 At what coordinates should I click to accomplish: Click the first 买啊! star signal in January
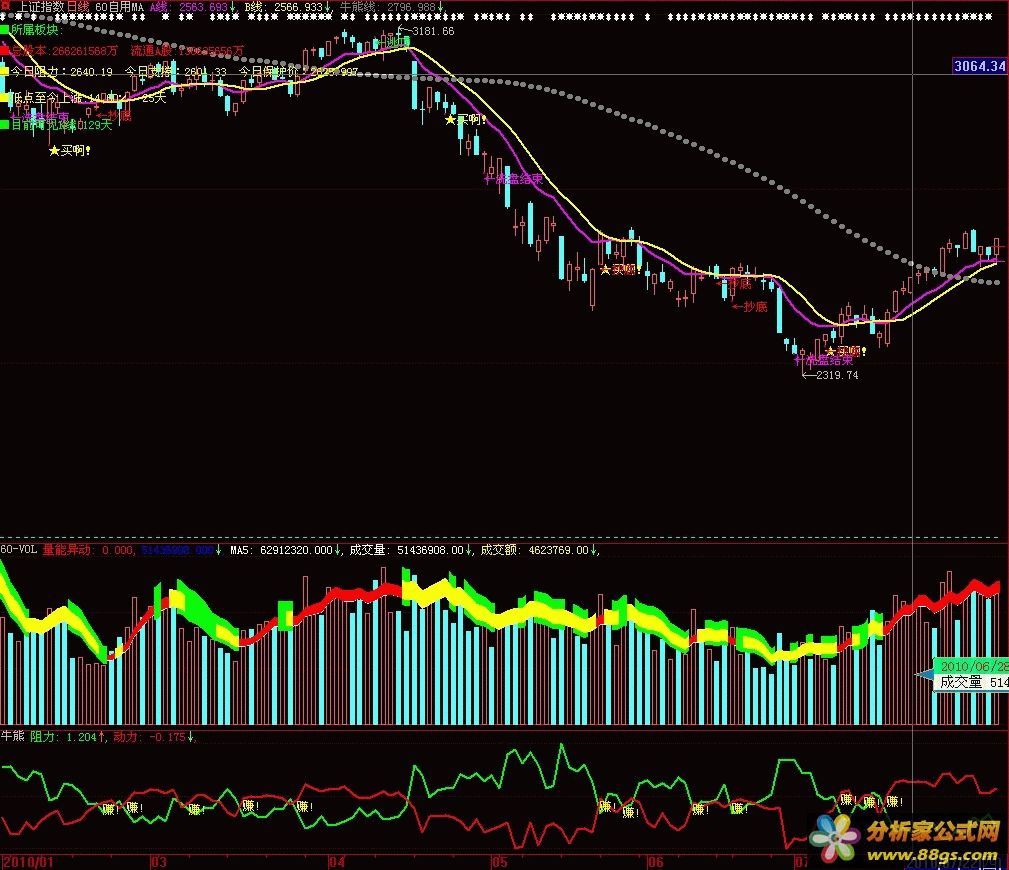(x=70, y=151)
